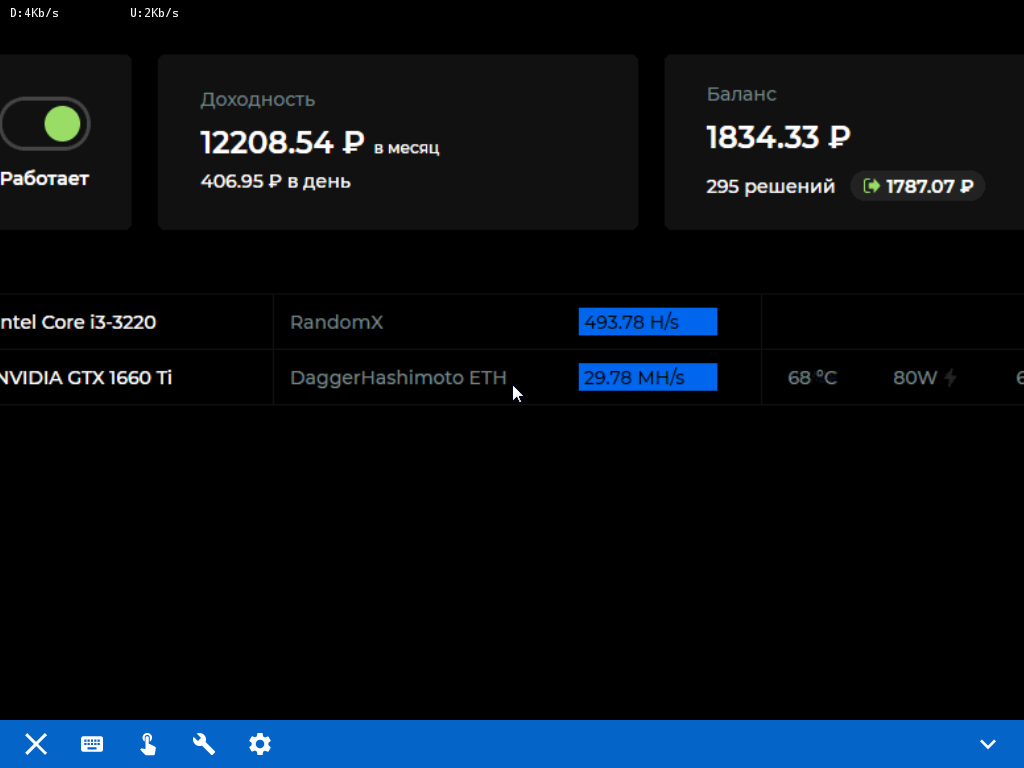
Task: Click the RandomX algorithm label
Action: pyautogui.click(x=336, y=322)
